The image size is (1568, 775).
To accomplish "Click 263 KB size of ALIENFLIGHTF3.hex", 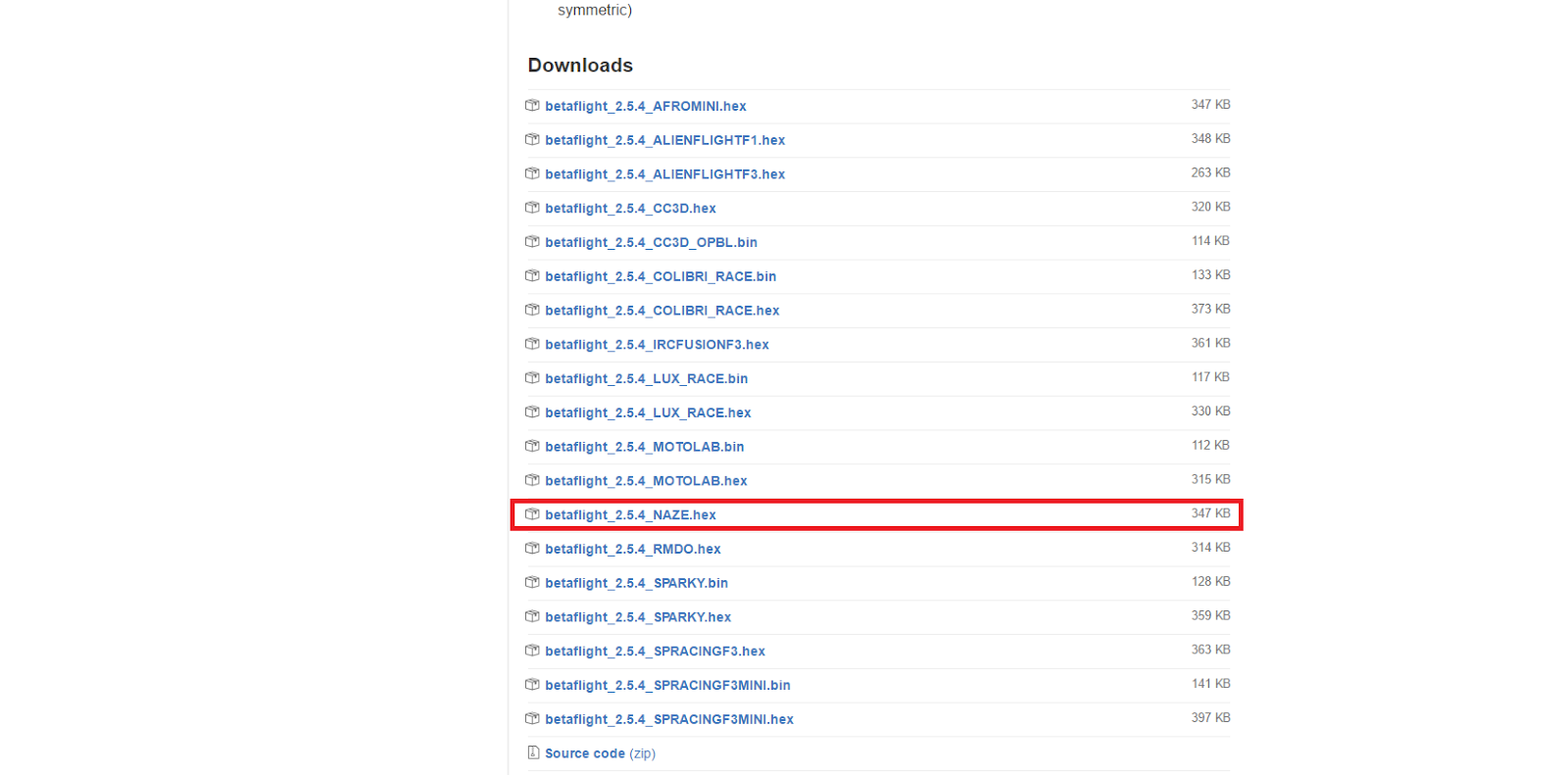I will pyautogui.click(x=1210, y=172).
